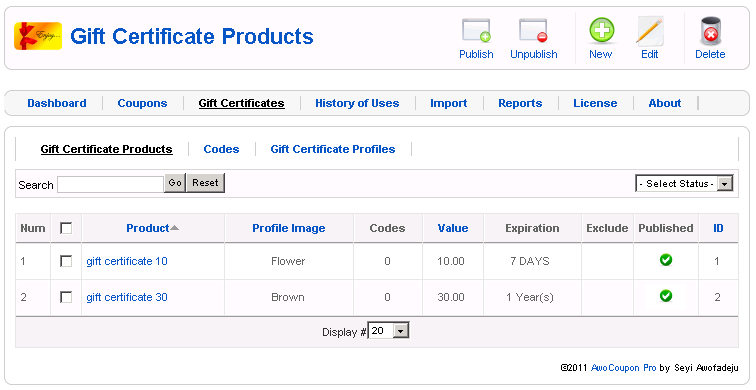Sort by the ID column header
This screenshot has height=390, width=756.
coord(718,228)
